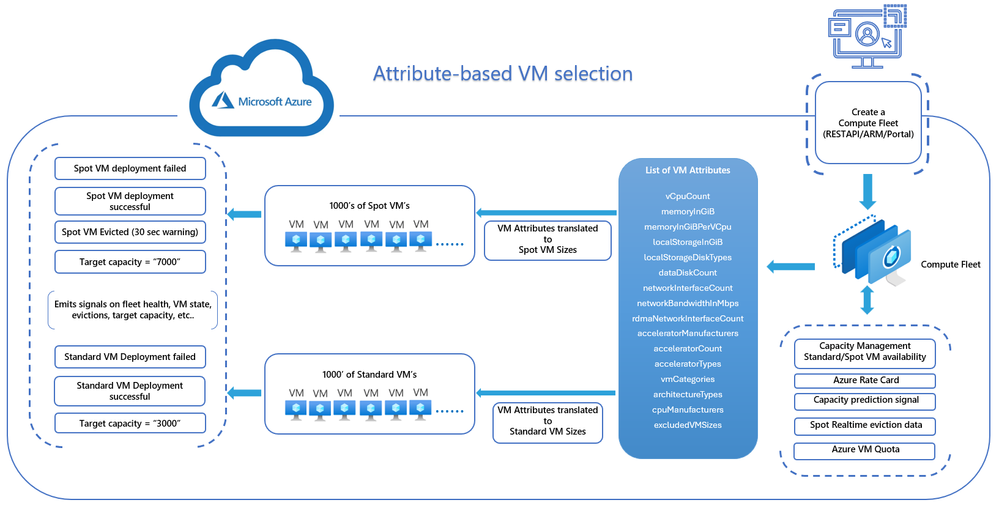
Task: Click the first VM icon under 1000' of Standard VM's
Action: coord(296,410)
